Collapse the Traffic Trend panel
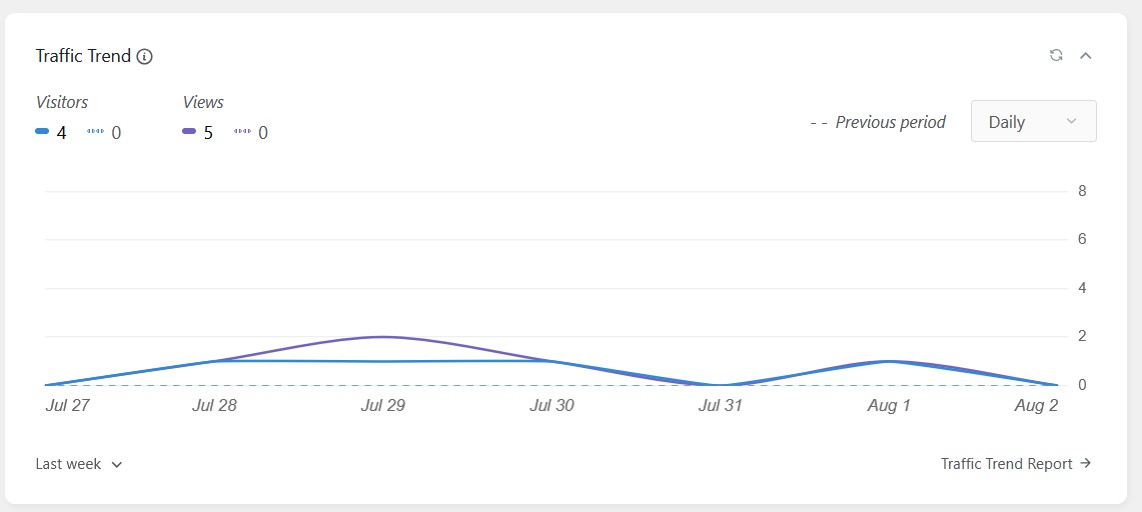The width and height of the screenshot is (1142, 512). [x=1085, y=55]
